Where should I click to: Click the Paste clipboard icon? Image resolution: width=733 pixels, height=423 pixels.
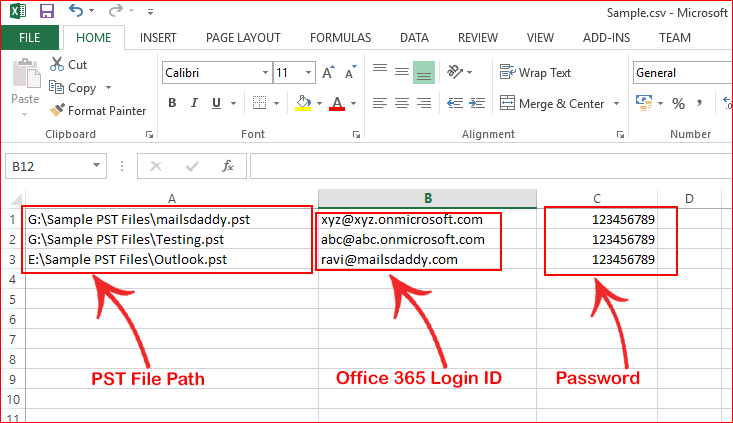26,73
